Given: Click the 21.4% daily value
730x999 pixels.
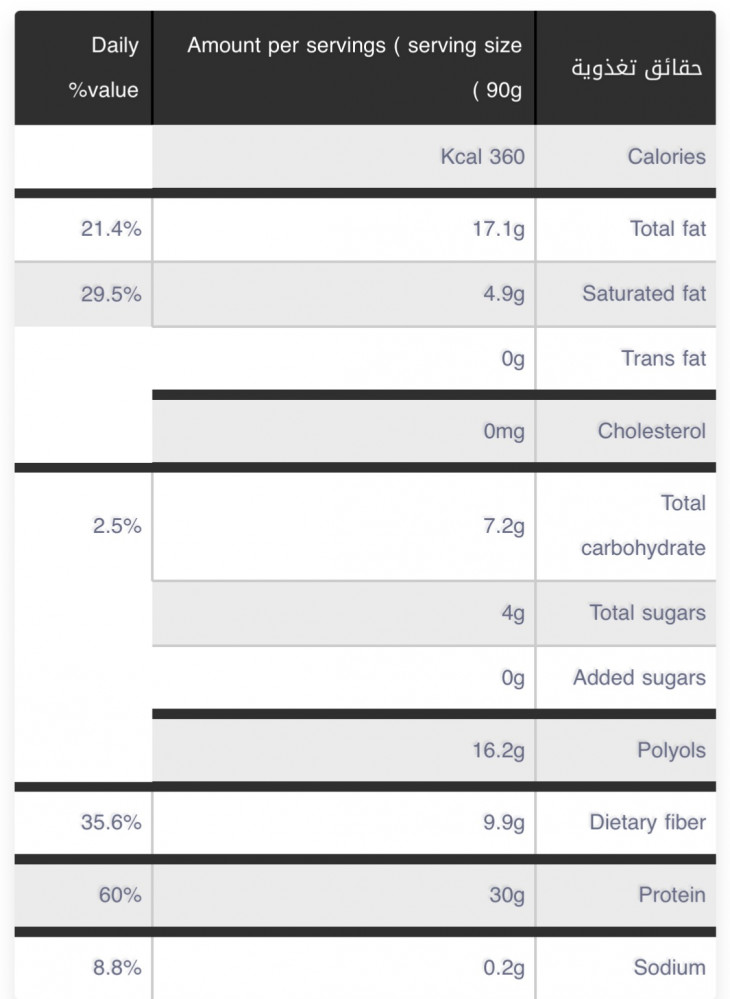Looking at the screenshot, I should pyautogui.click(x=111, y=229).
